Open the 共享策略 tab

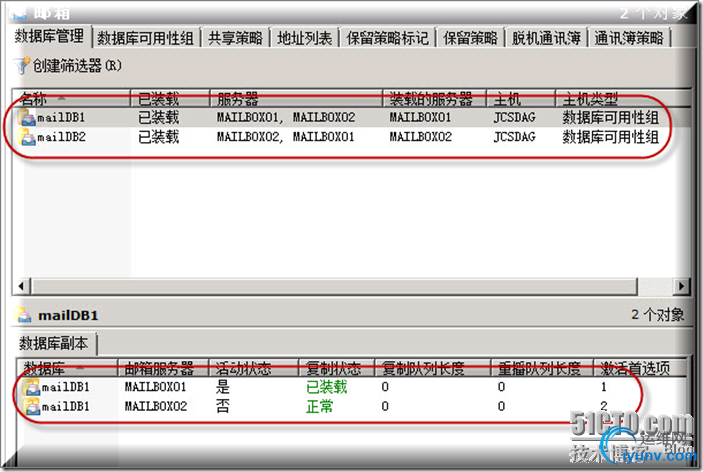(x=235, y=38)
